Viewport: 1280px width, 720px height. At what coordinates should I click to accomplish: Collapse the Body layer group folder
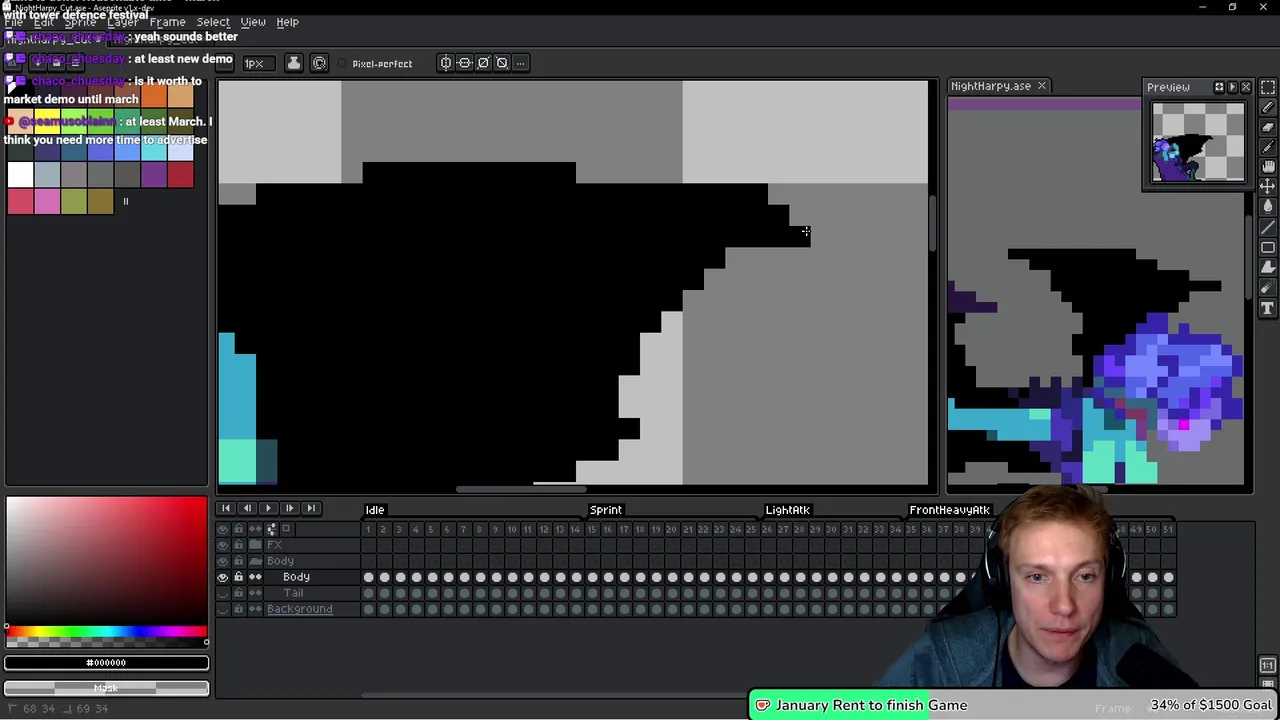click(255, 561)
